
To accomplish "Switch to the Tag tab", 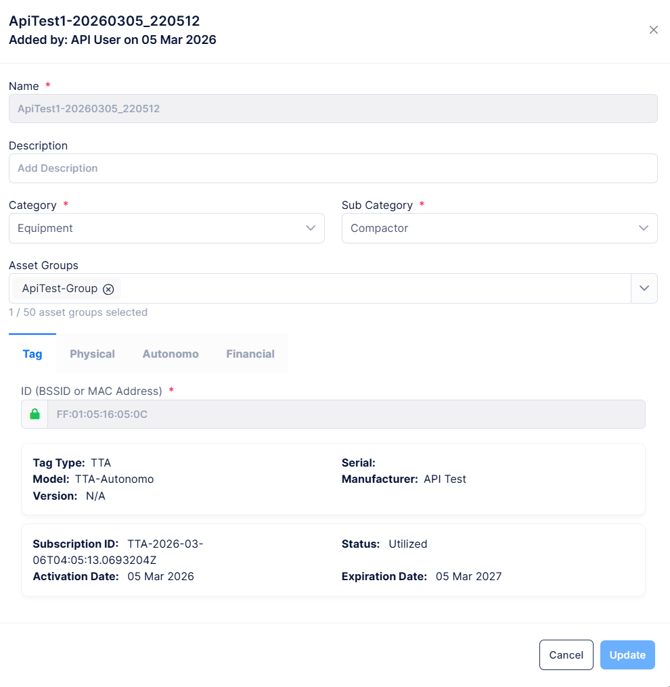I will pos(32,354).
